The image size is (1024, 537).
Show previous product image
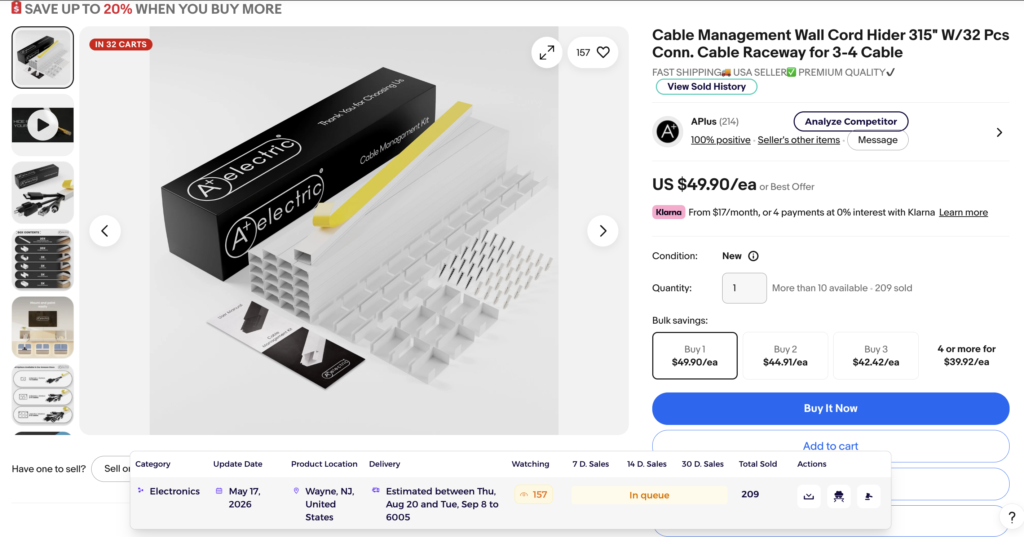coord(104,231)
